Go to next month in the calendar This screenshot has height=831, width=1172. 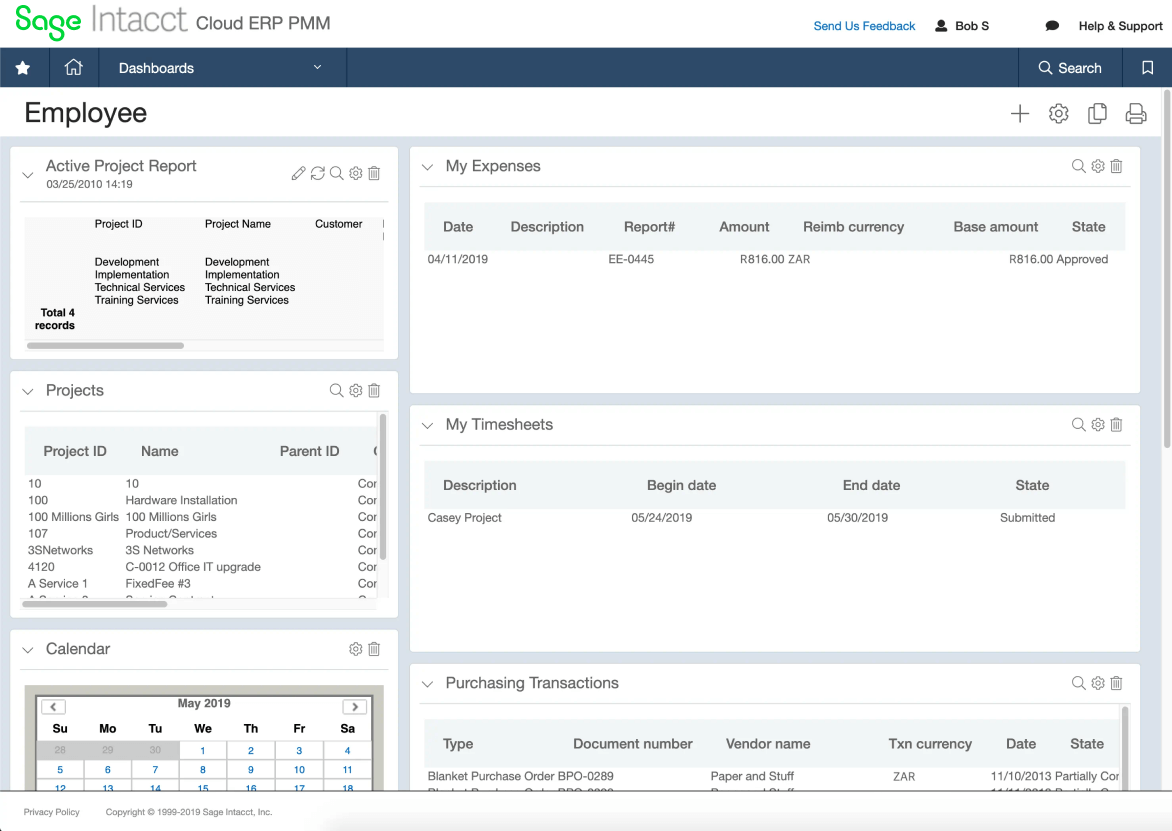tap(355, 706)
